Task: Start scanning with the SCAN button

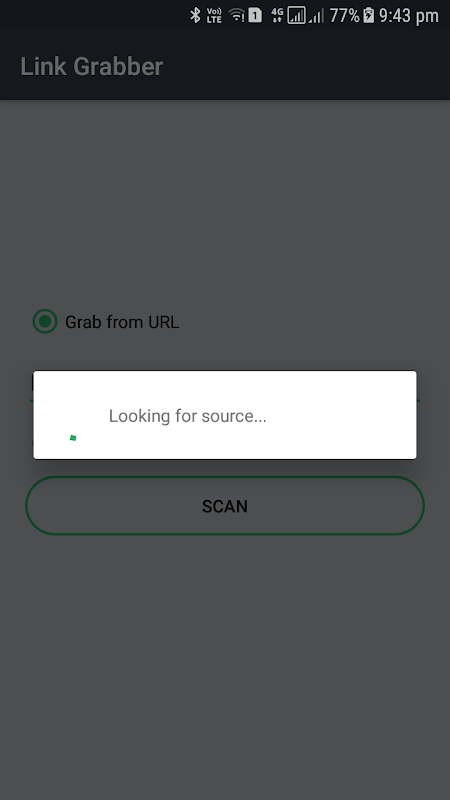Action: pos(224,506)
